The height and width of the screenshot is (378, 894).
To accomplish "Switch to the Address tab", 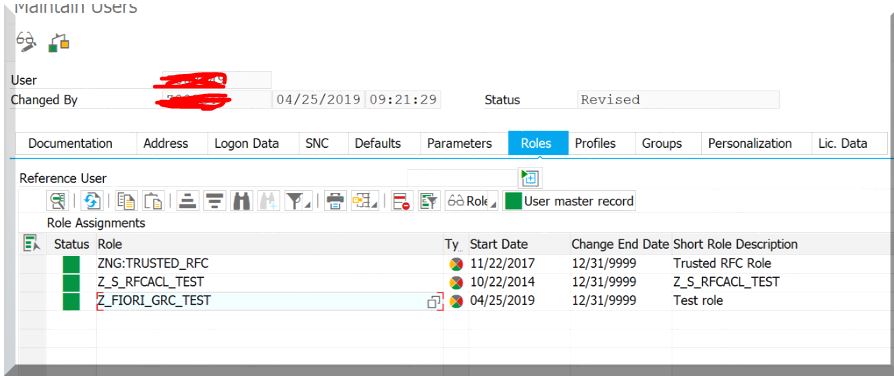I will coord(166,144).
